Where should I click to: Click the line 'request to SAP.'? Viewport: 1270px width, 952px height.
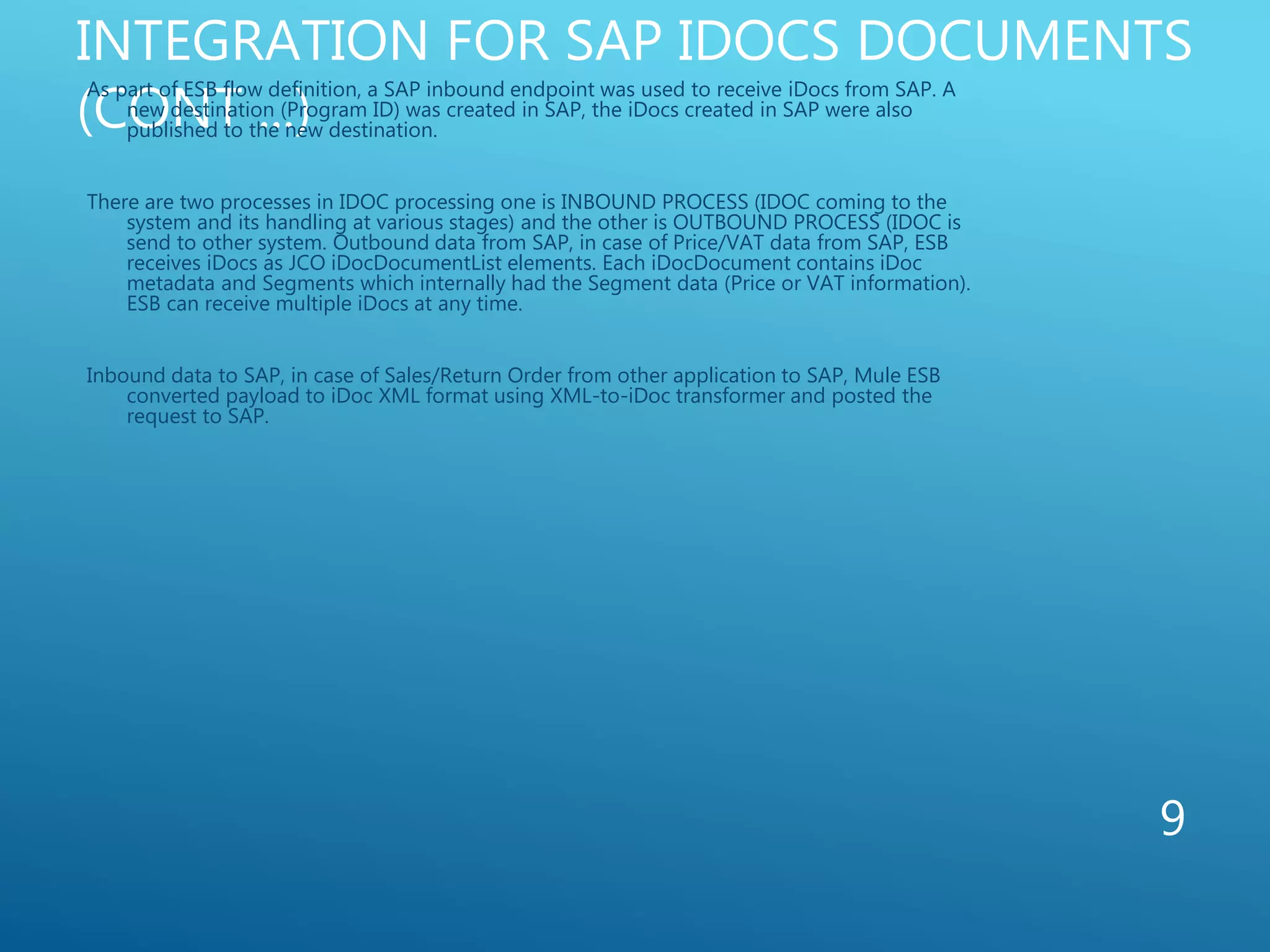(x=198, y=417)
